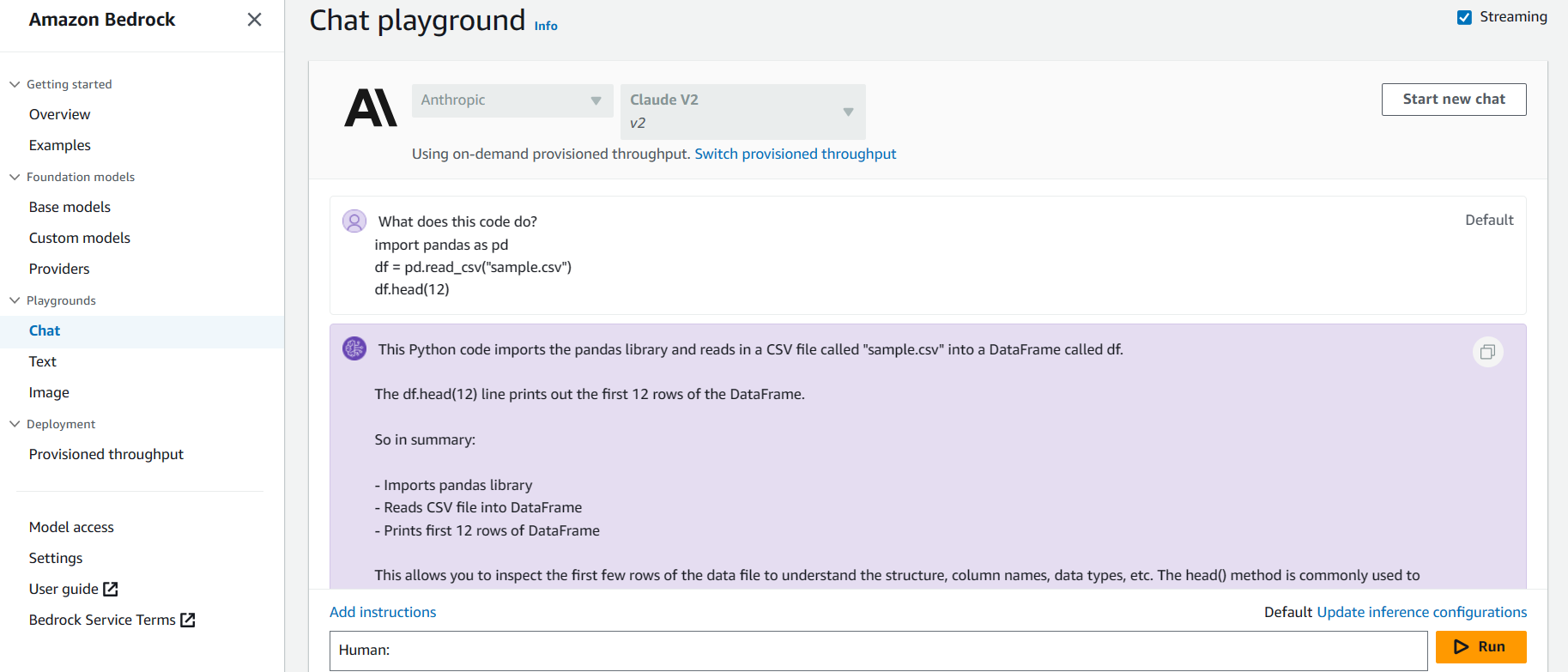
Task: Click the 'import pandas as pd' line
Action: coord(441,245)
